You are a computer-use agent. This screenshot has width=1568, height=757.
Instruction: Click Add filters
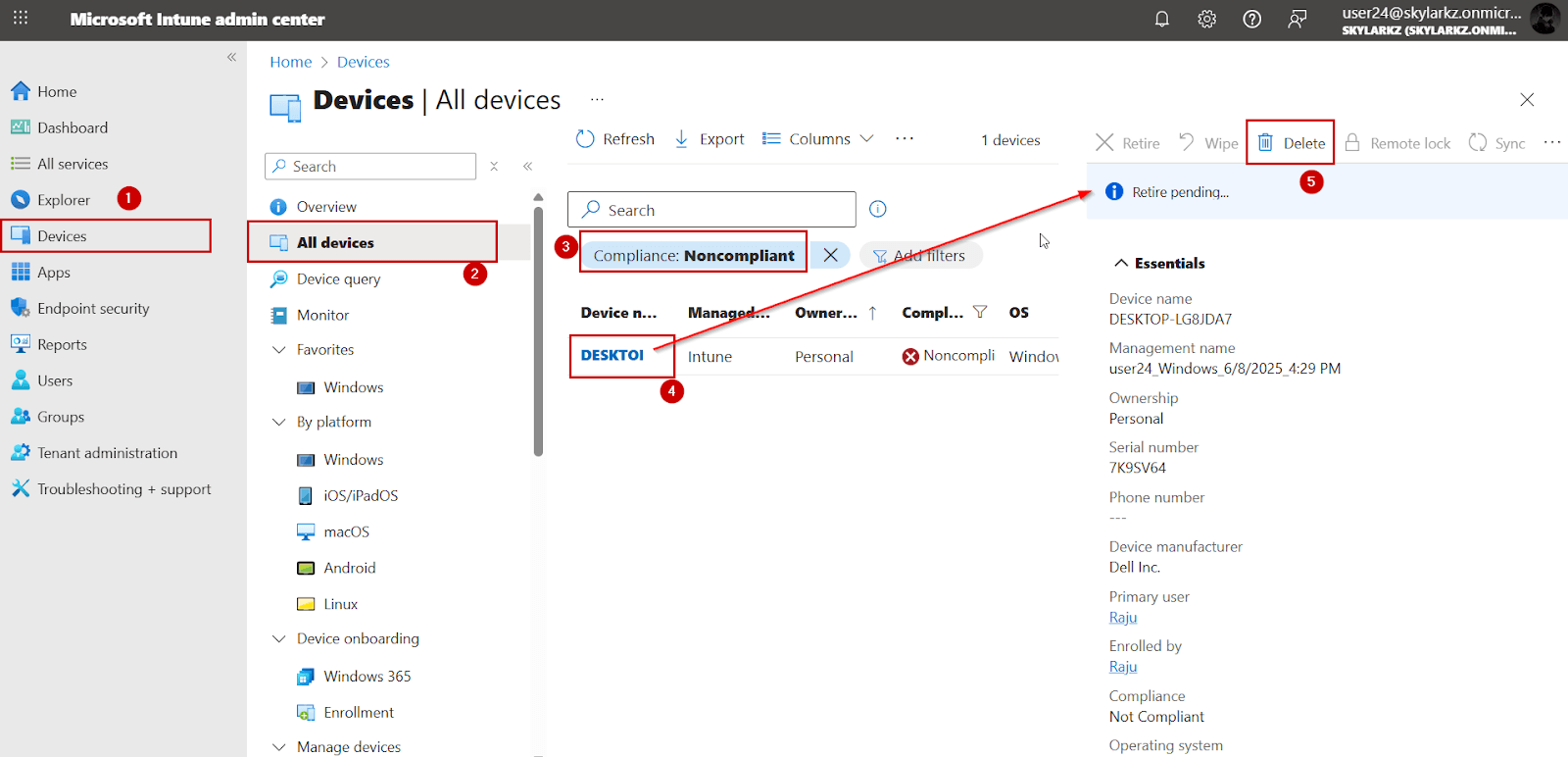point(920,256)
